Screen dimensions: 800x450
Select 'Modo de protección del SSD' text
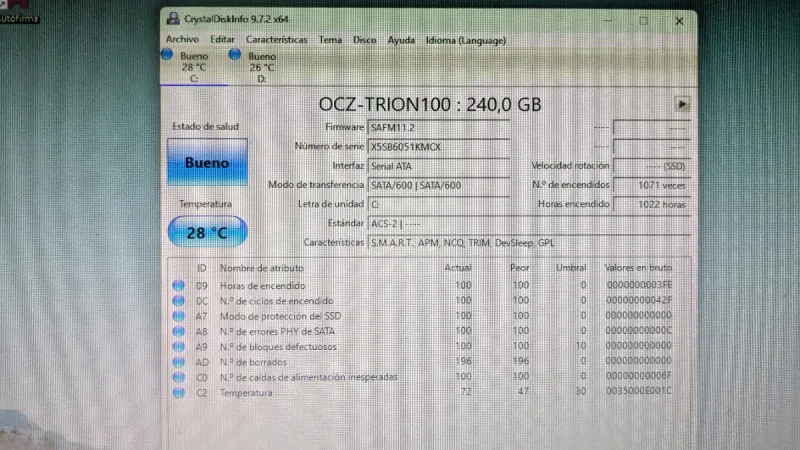[280, 316]
